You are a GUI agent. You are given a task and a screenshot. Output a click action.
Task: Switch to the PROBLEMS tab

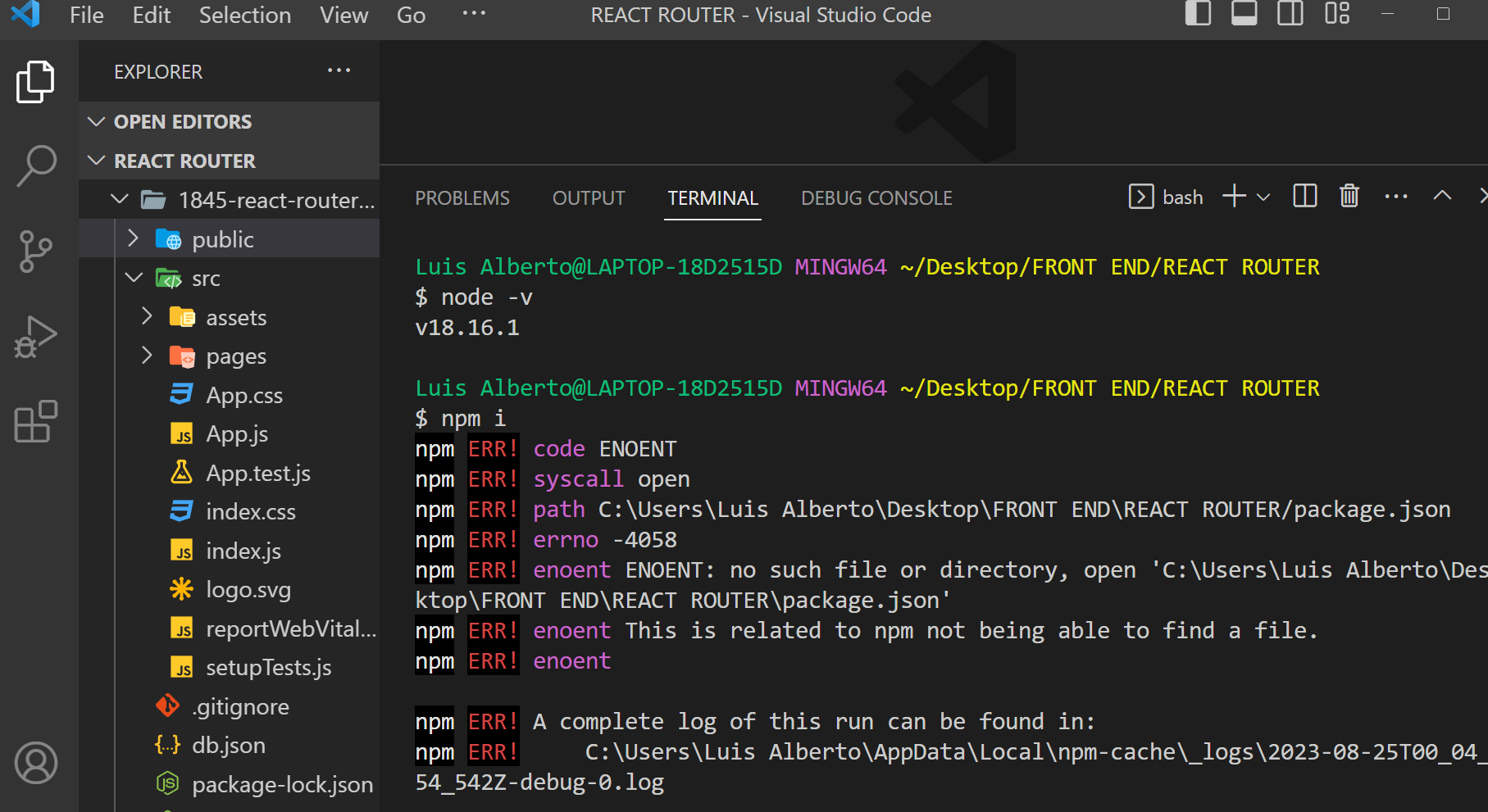(462, 198)
